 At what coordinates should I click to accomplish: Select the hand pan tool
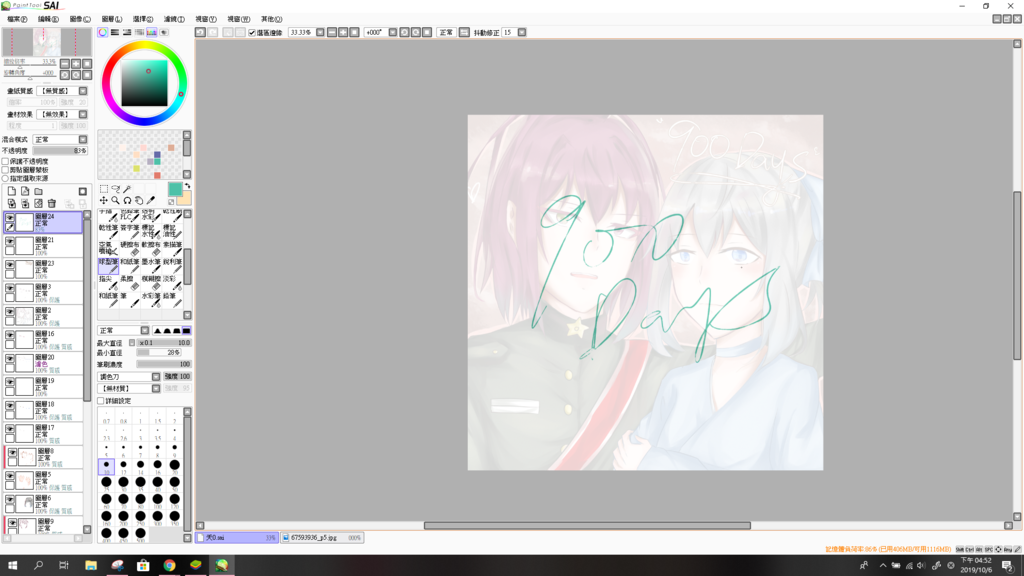pyautogui.click(x=139, y=200)
